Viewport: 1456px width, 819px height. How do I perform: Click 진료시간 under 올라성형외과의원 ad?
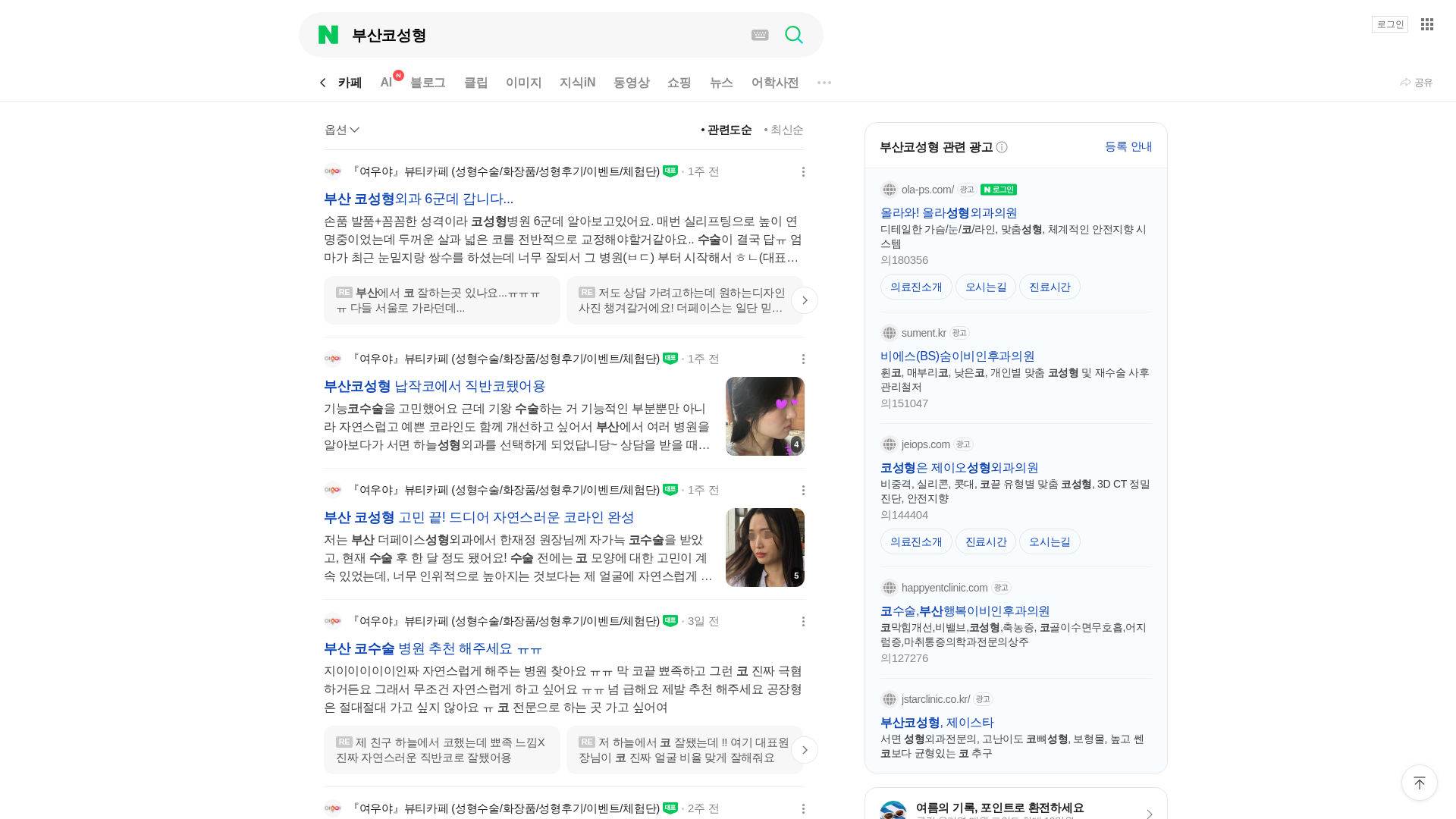tap(1050, 287)
